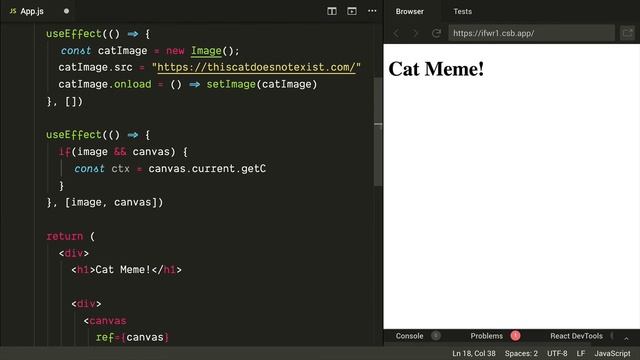Image resolution: width=640 pixels, height=360 pixels.
Task: Click the setImage(catImage) call
Action: pos(262,84)
